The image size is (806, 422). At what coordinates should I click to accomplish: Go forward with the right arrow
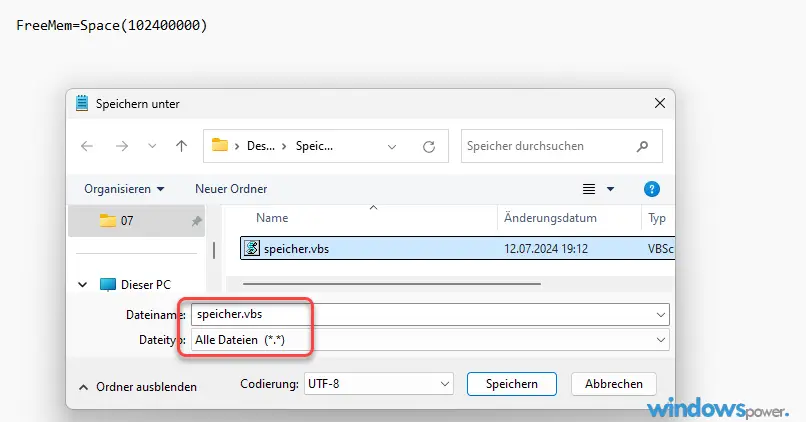pos(122,146)
